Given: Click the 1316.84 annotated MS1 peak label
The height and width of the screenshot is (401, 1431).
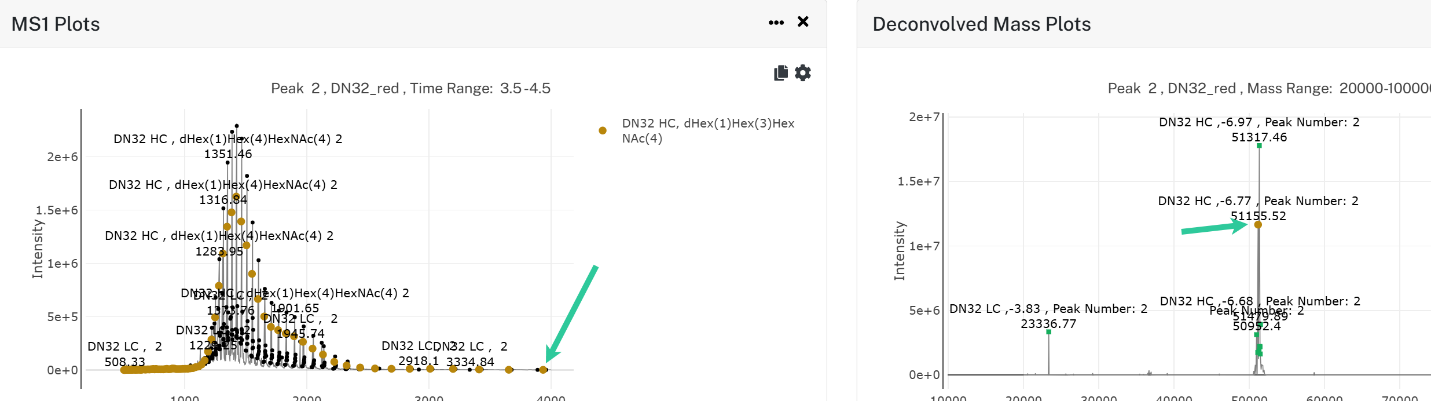Looking at the screenshot, I should point(224,200).
